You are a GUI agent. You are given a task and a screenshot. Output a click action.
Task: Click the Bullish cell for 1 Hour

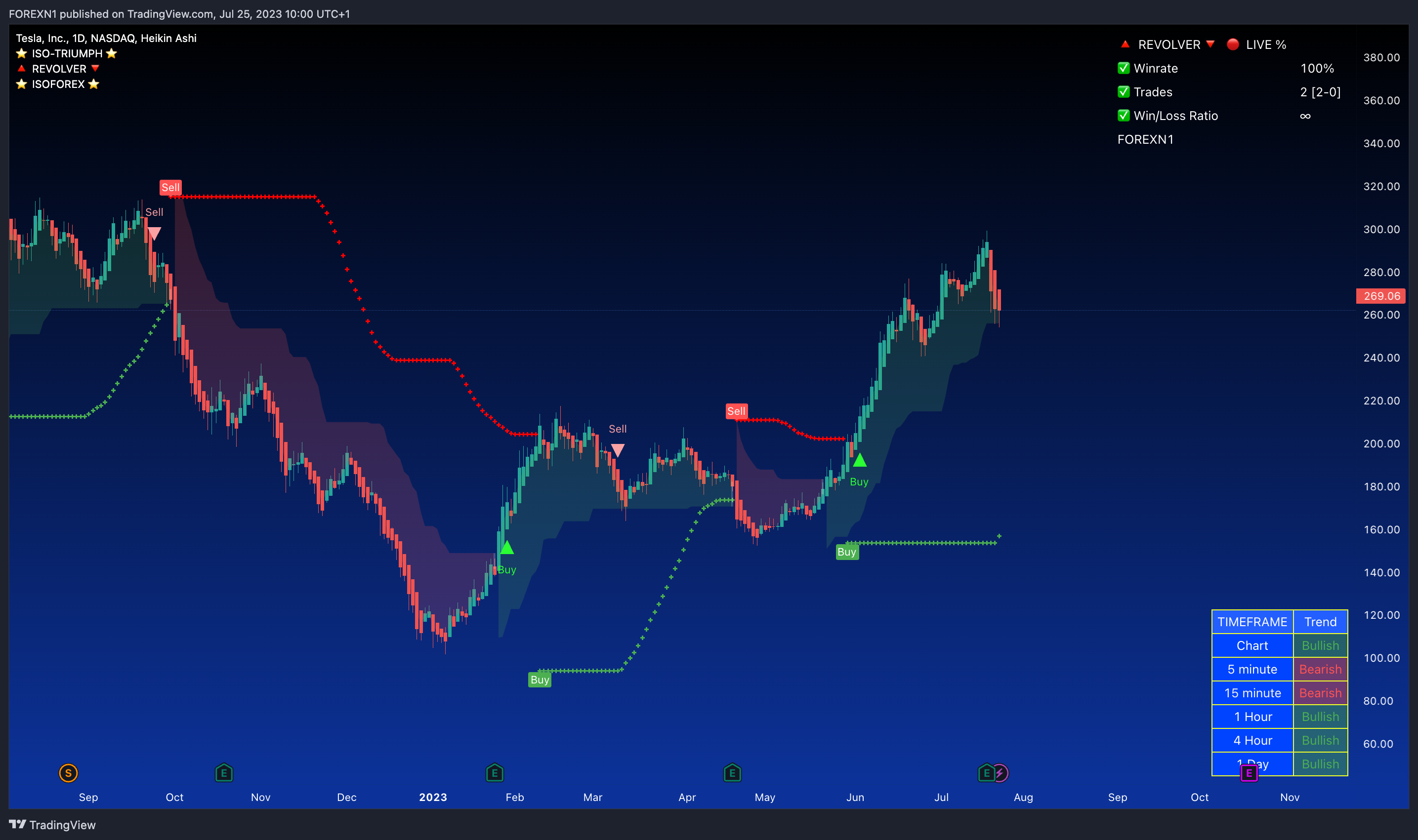[x=1320, y=717]
